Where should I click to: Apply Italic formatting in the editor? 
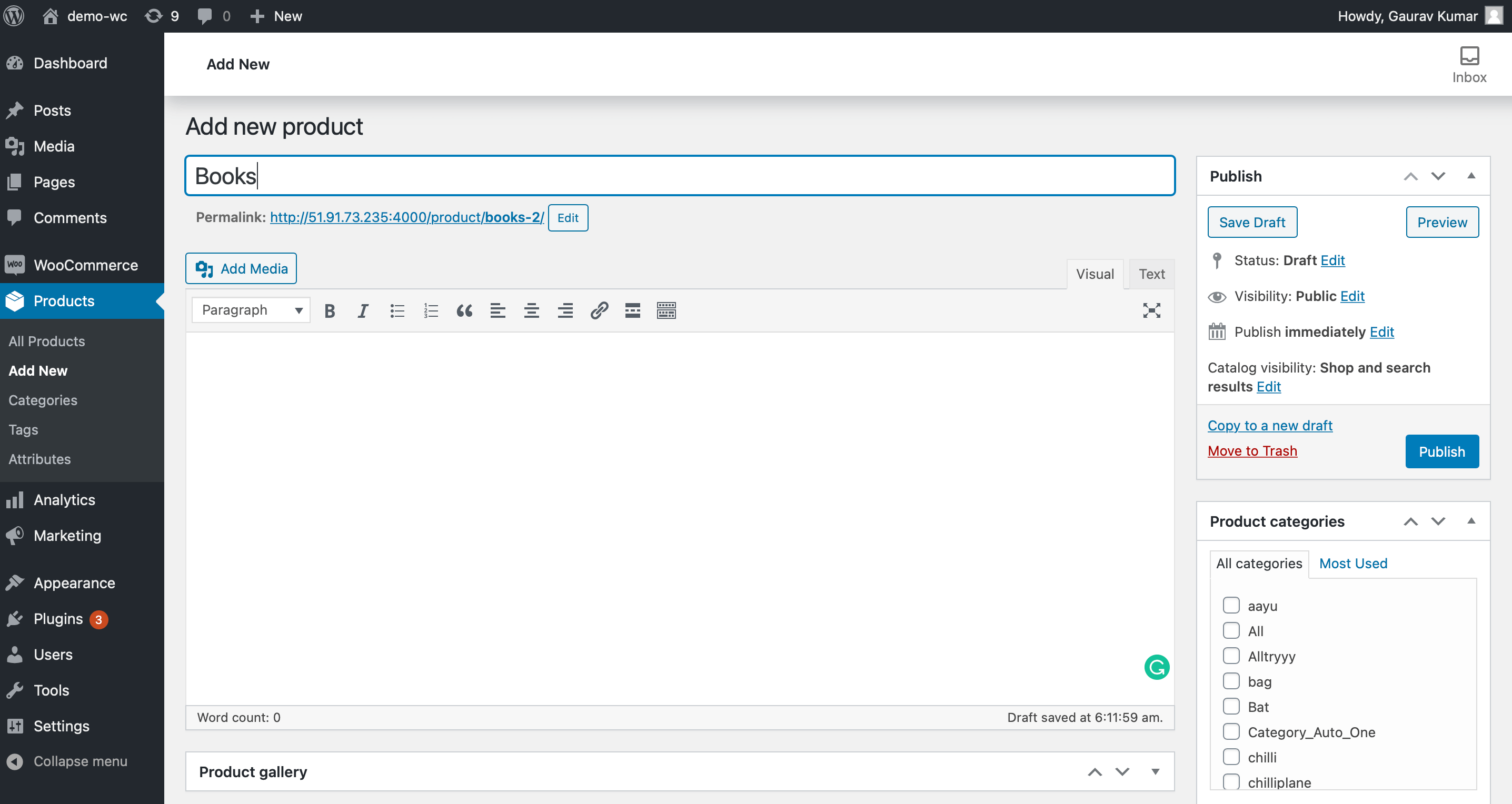pyautogui.click(x=362, y=310)
